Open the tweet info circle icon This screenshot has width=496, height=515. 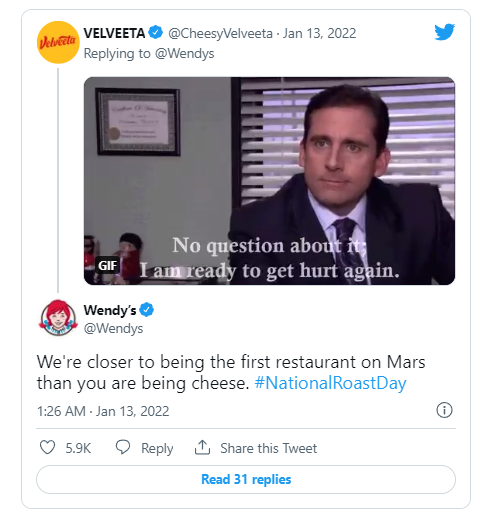coord(444,410)
